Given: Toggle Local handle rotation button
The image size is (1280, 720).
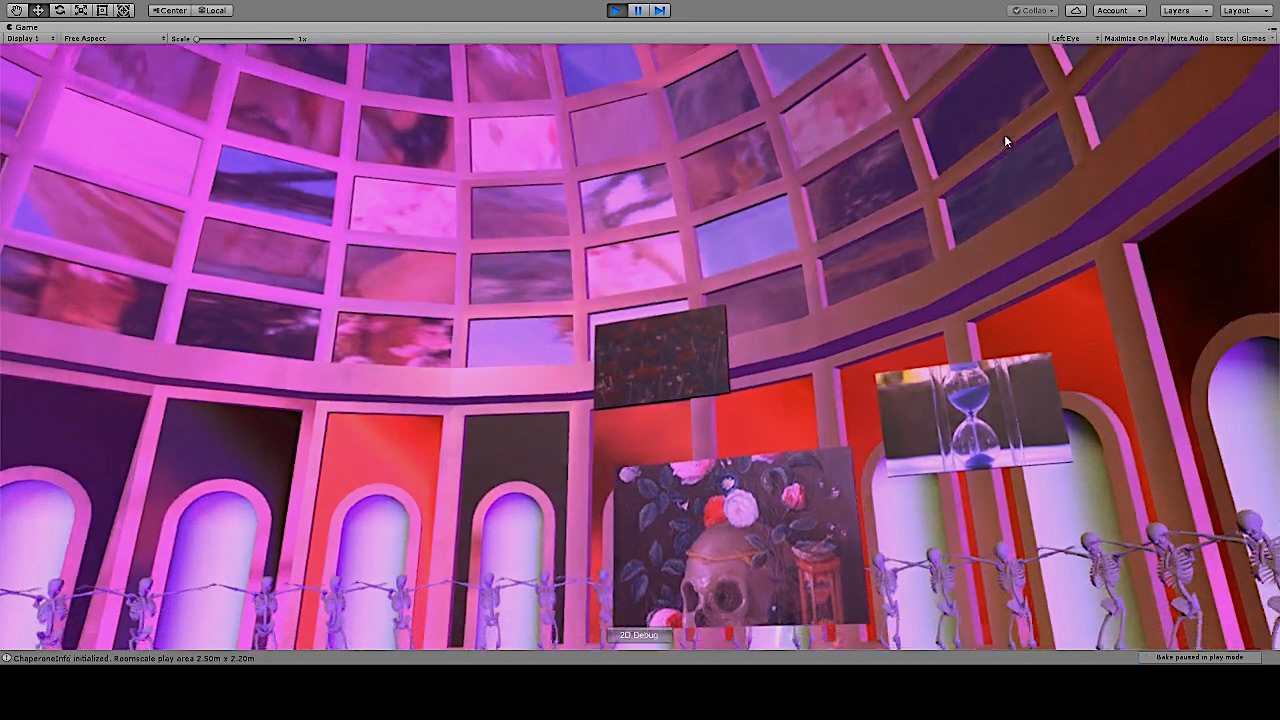Looking at the screenshot, I should [211, 10].
